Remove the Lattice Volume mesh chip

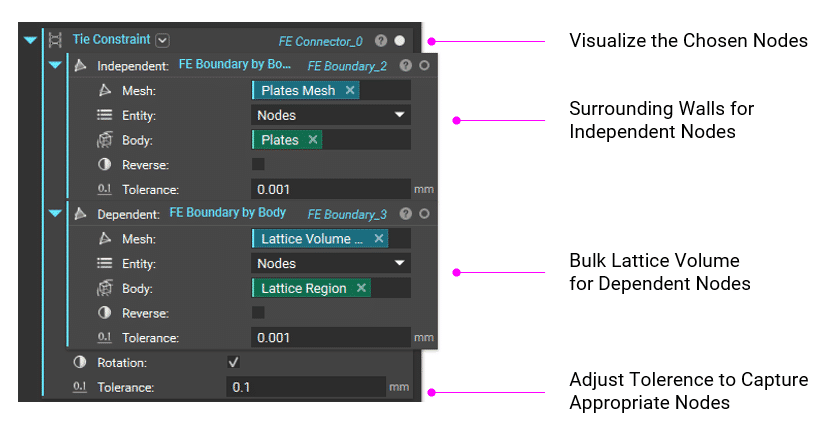(378, 239)
